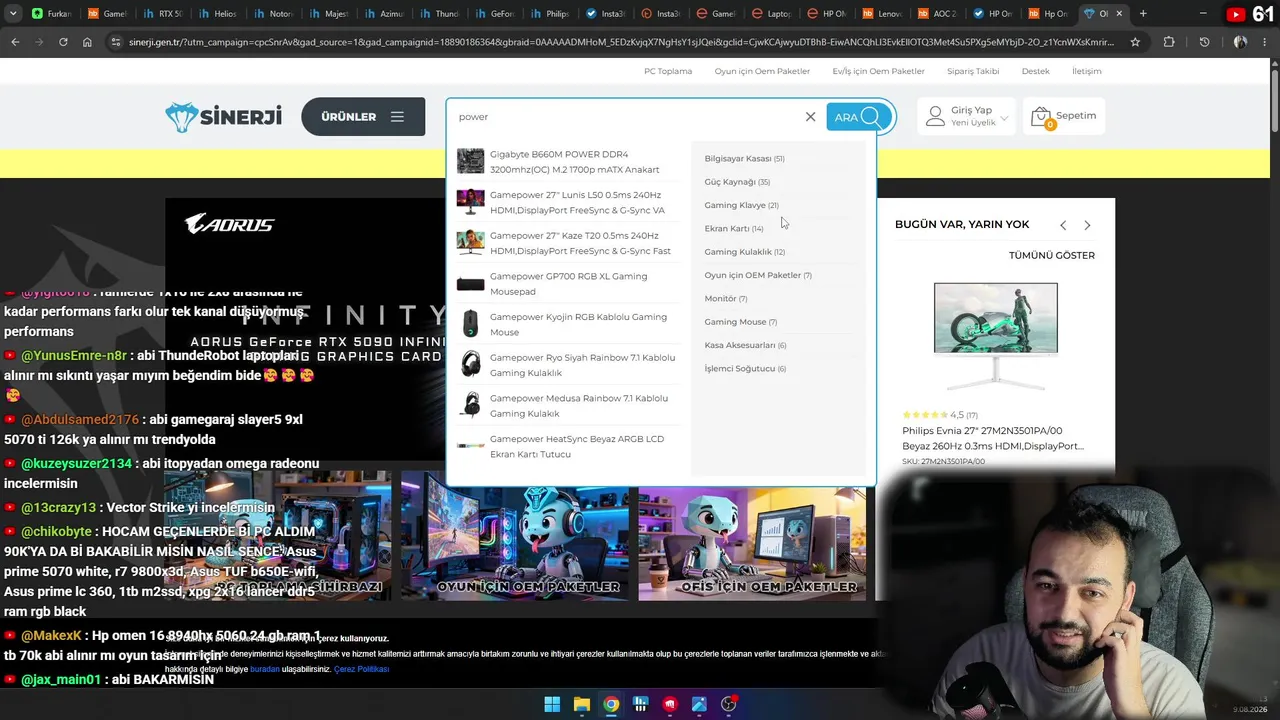
Task: Open the browser home page icon
Action: 87,42
